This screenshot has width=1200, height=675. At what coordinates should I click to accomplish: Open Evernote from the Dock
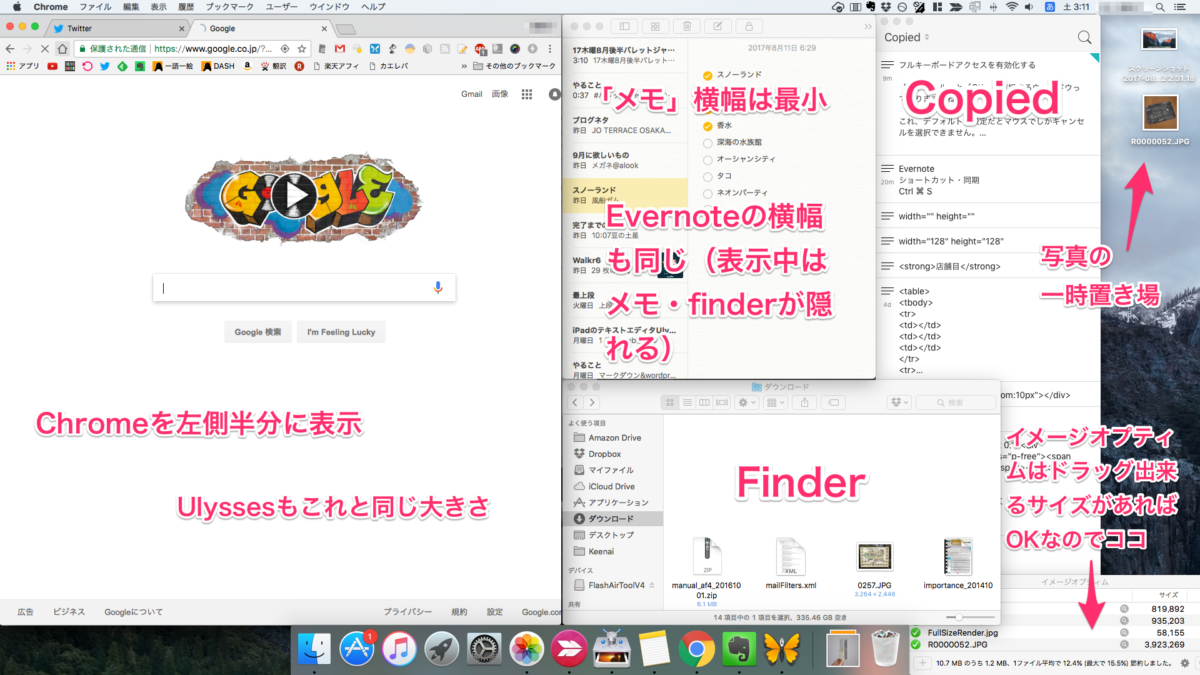click(x=740, y=651)
